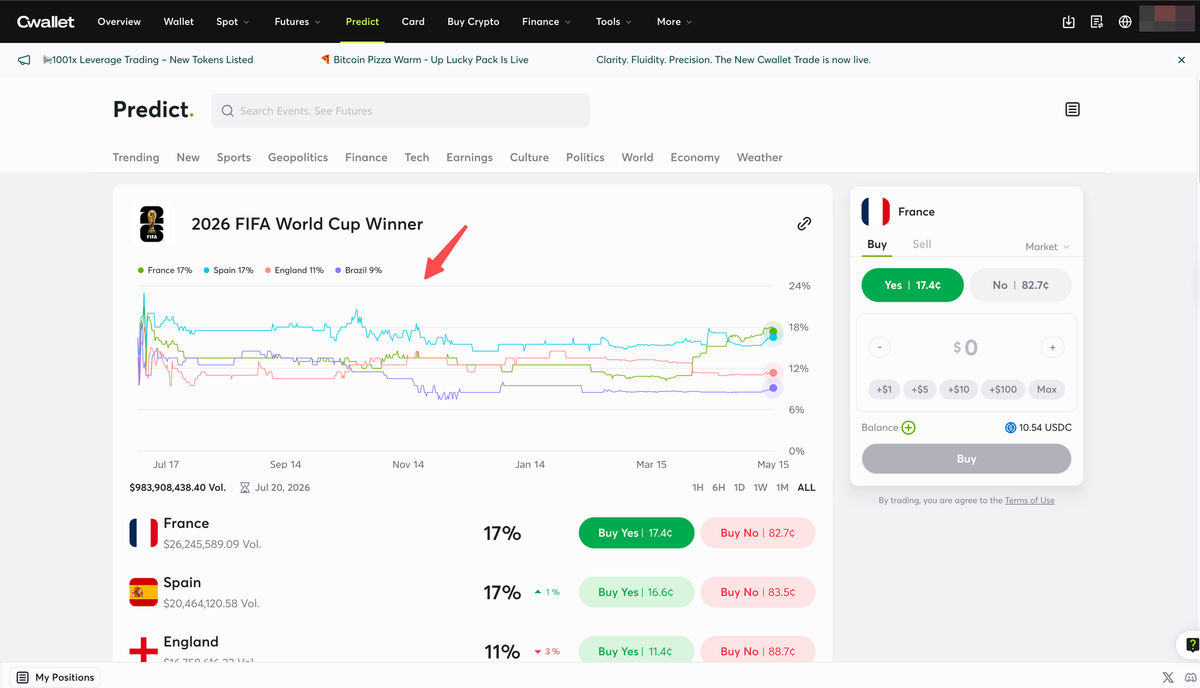Expand the Market order type dropdown

click(x=1047, y=247)
